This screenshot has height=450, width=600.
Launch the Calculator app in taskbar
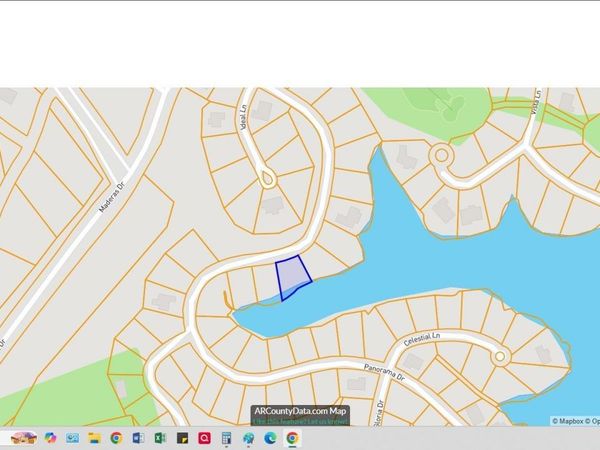(227, 438)
